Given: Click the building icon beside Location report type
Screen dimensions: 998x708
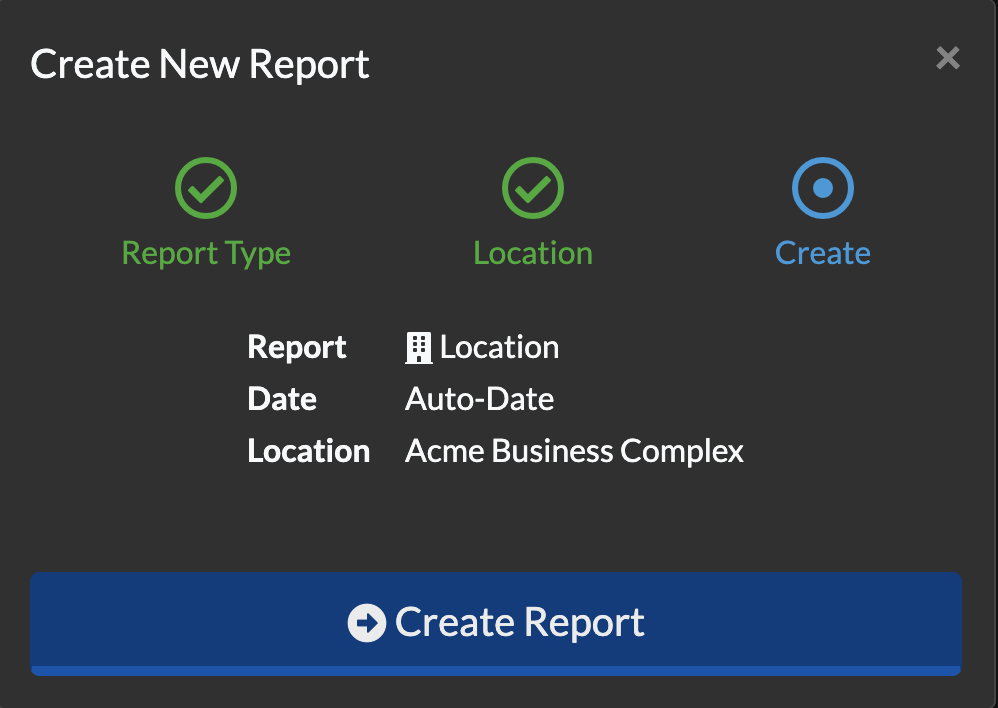Looking at the screenshot, I should point(419,346).
